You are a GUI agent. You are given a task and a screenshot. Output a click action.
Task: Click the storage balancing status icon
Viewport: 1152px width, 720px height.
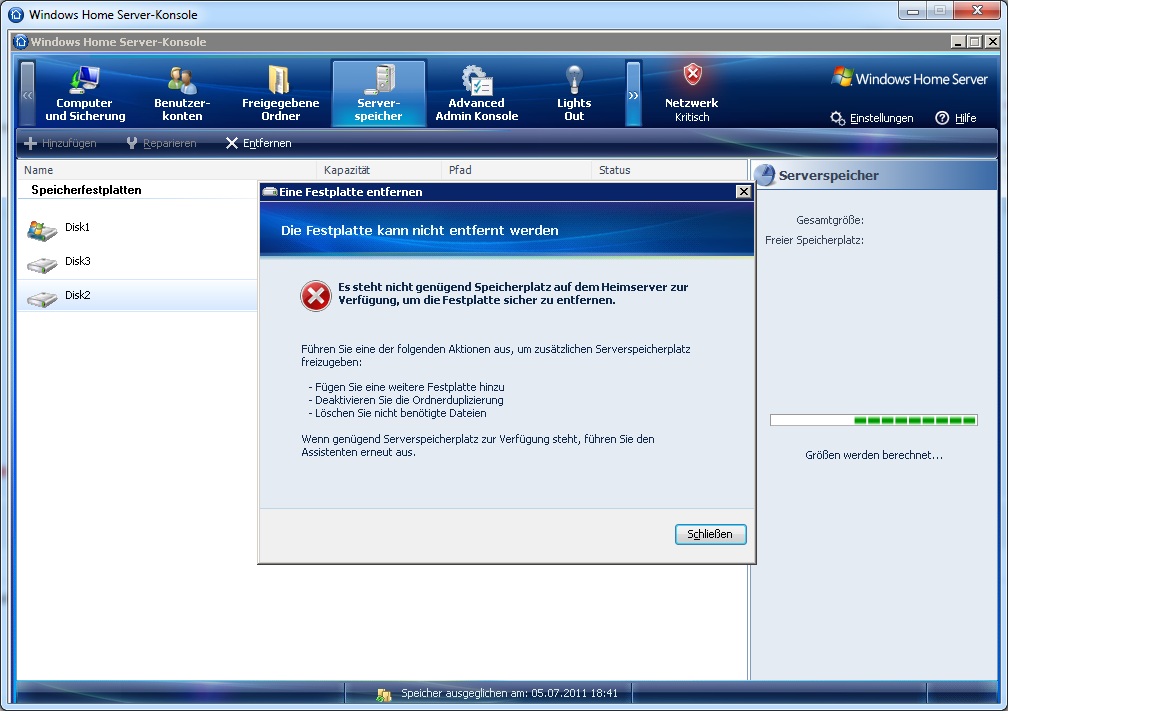383,694
